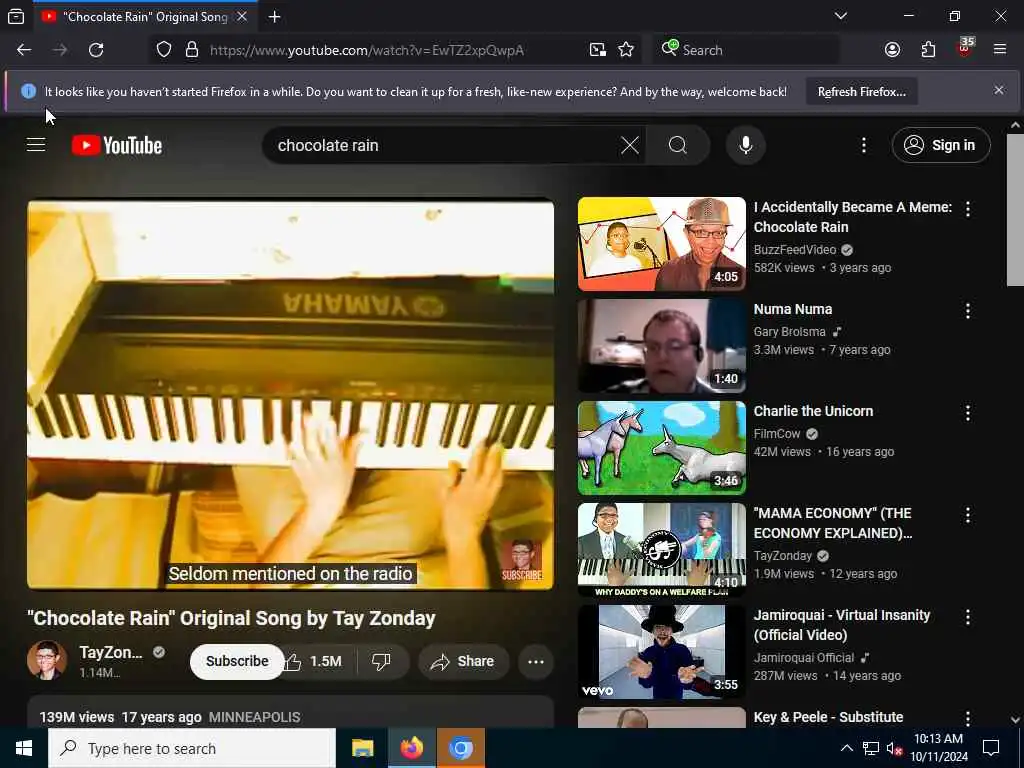
Task: Close the Chocolate Rain tab
Action: tap(242, 16)
